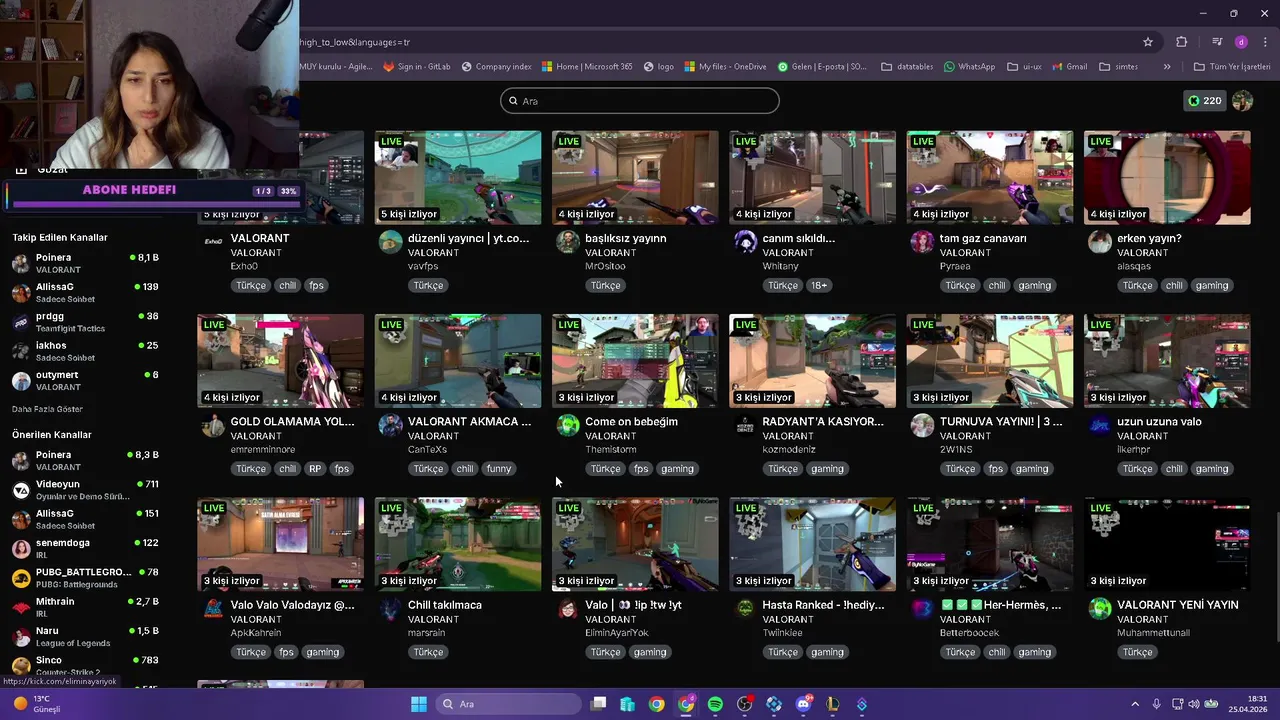Open 'tam gaz canavarı' stream thumbnail
Screen dimensions: 1280x720
[x=990, y=177]
